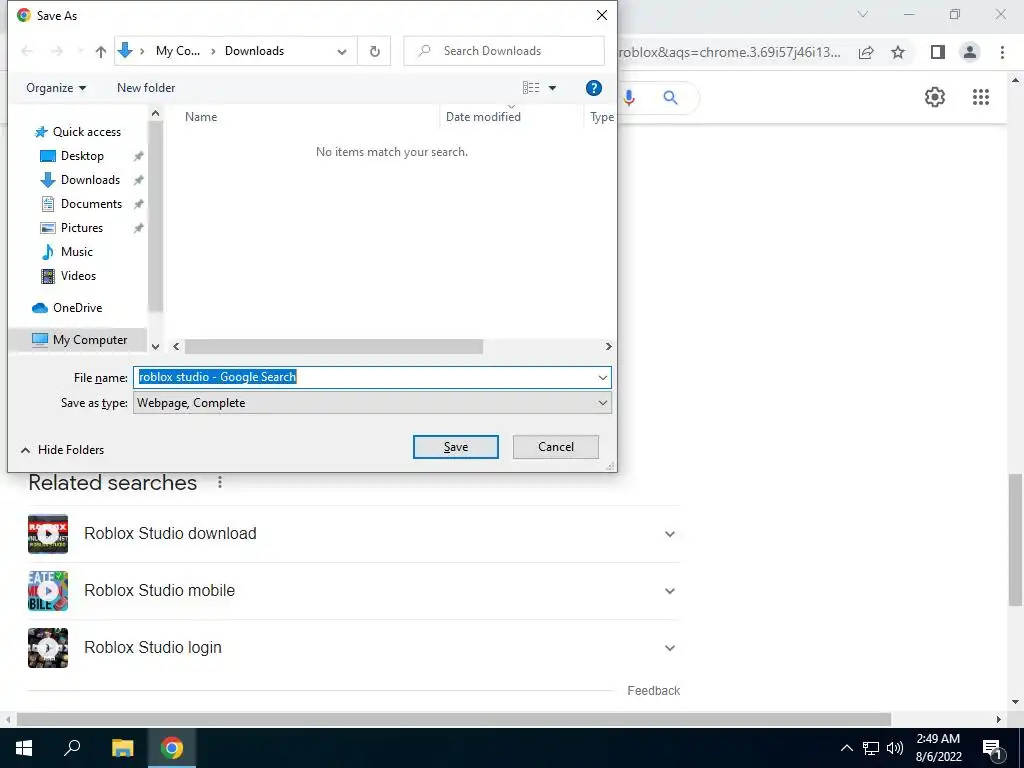Open Pictures in the navigation pane
This screenshot has width=1024, height=768.
pos(82,228)
